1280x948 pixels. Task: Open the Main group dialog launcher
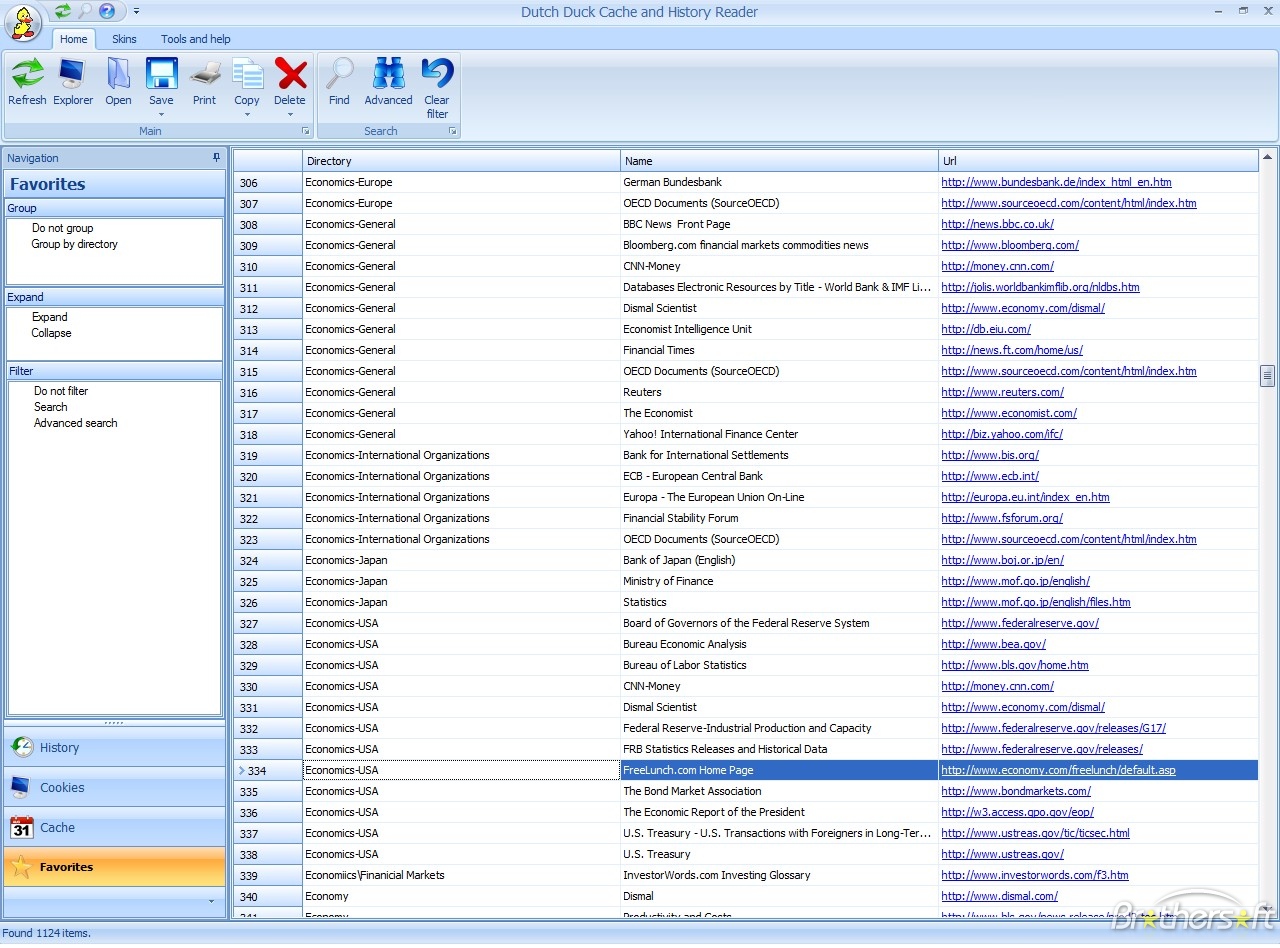[306, 131]
